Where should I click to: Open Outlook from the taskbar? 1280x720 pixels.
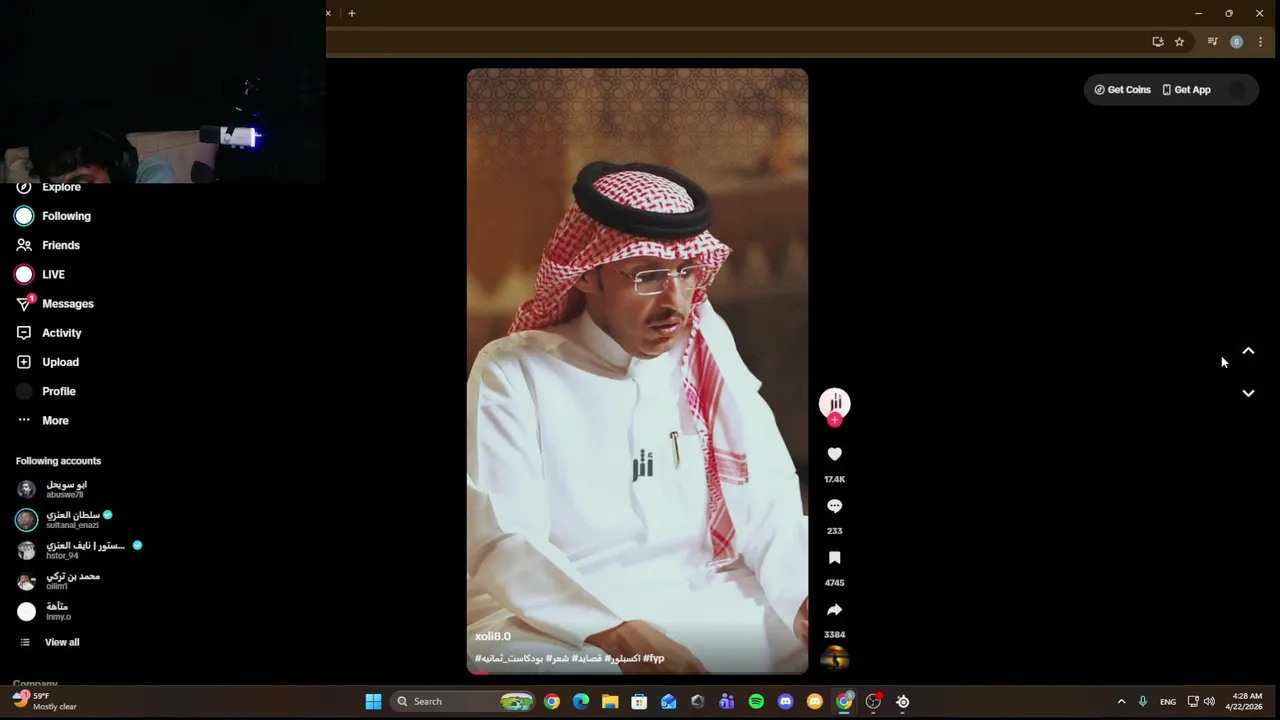pyautogui.click(x=668, y=702)
